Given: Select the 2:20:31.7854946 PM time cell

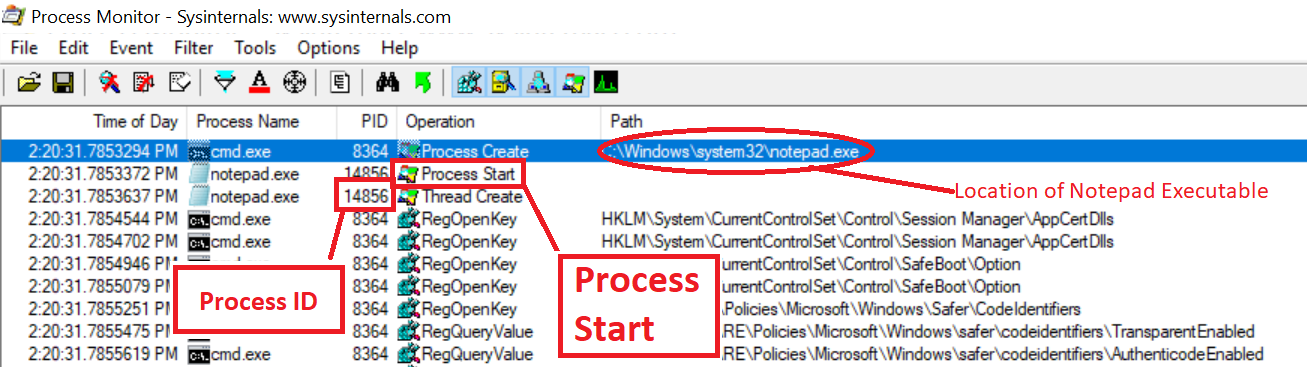Looking at the screenshot, I should 104,264.
